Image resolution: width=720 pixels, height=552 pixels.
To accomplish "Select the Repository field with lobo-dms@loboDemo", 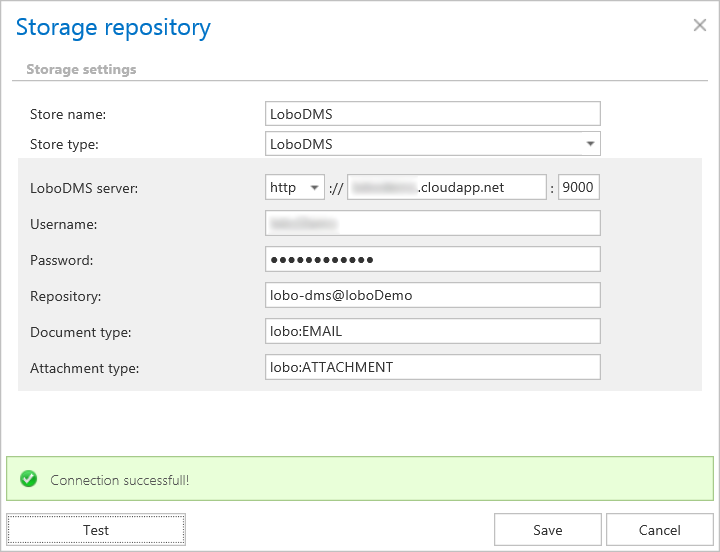I will pyautogui.click(x=432, y=295).
